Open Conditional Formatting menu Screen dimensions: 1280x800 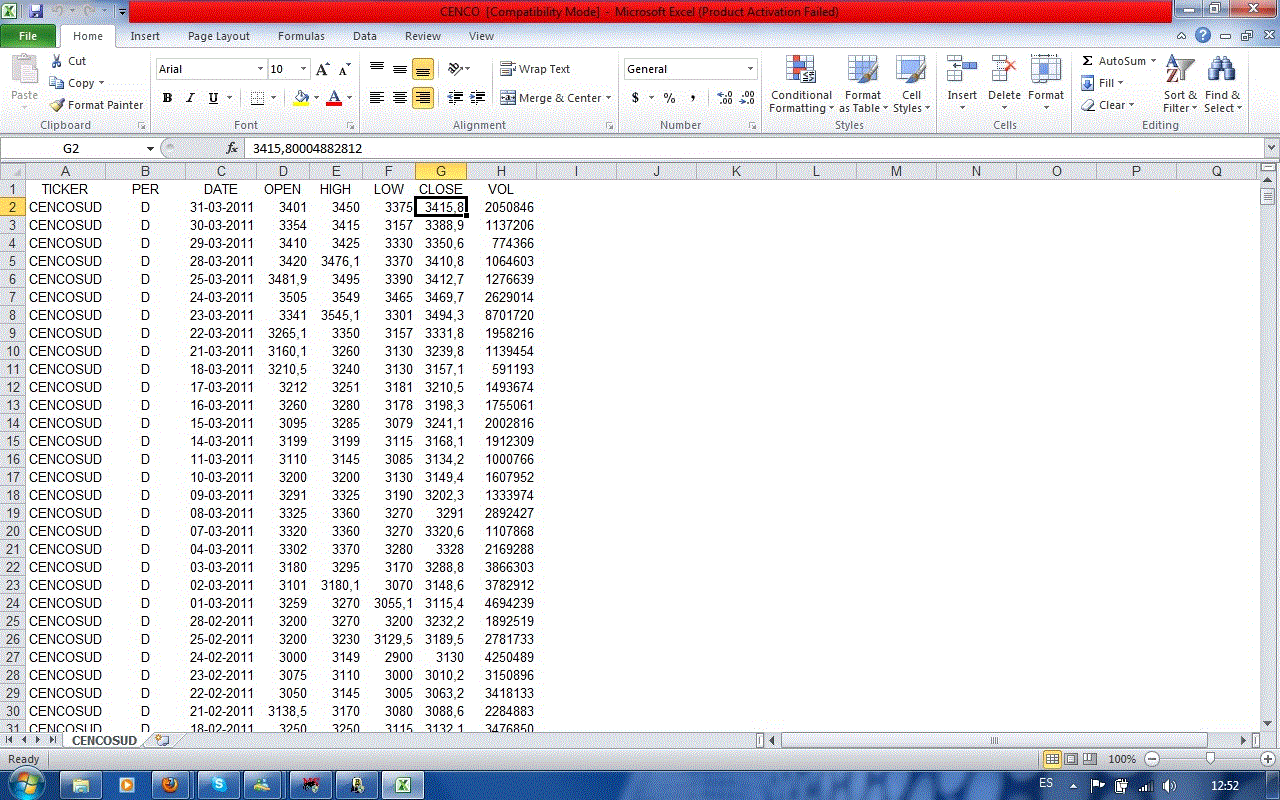pos(801,85)
